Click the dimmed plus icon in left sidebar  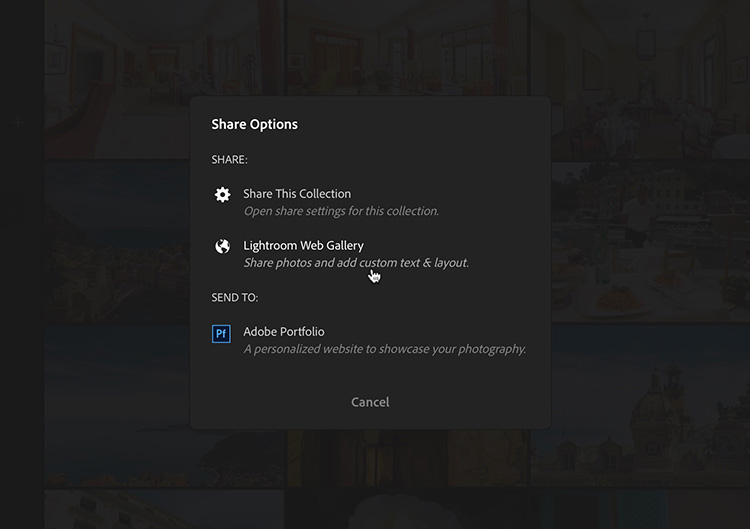coord(18,123)
